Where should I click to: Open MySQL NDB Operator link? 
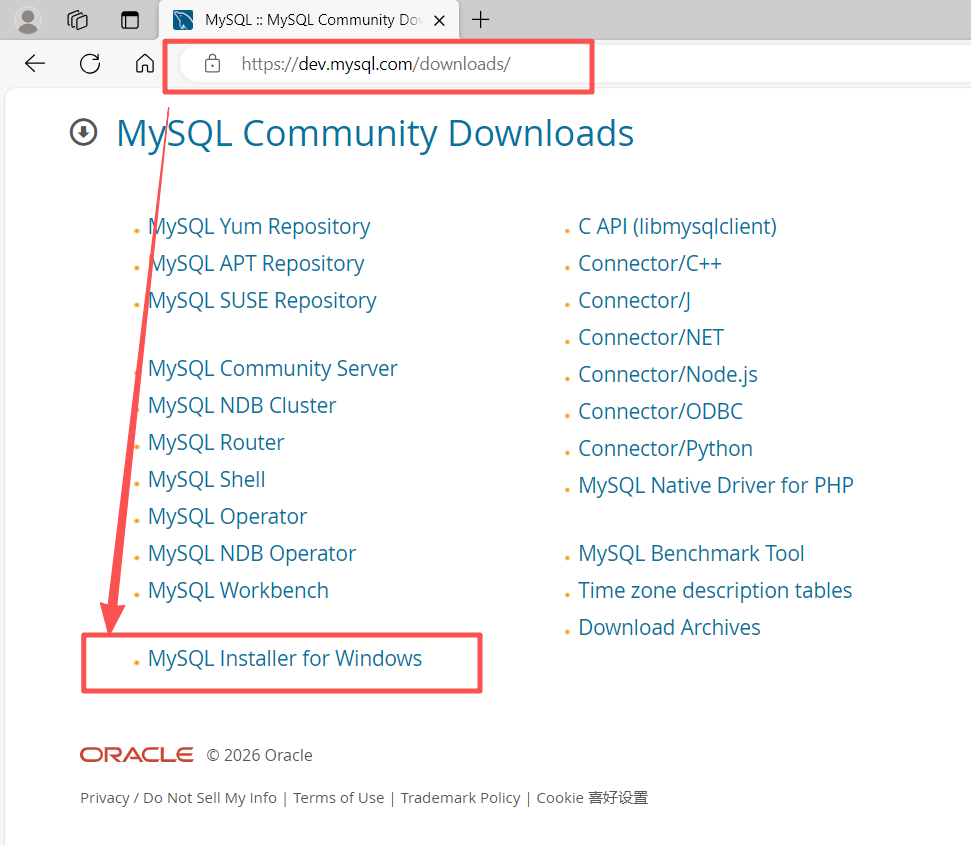pyautogui.click(x=252, y=553)
